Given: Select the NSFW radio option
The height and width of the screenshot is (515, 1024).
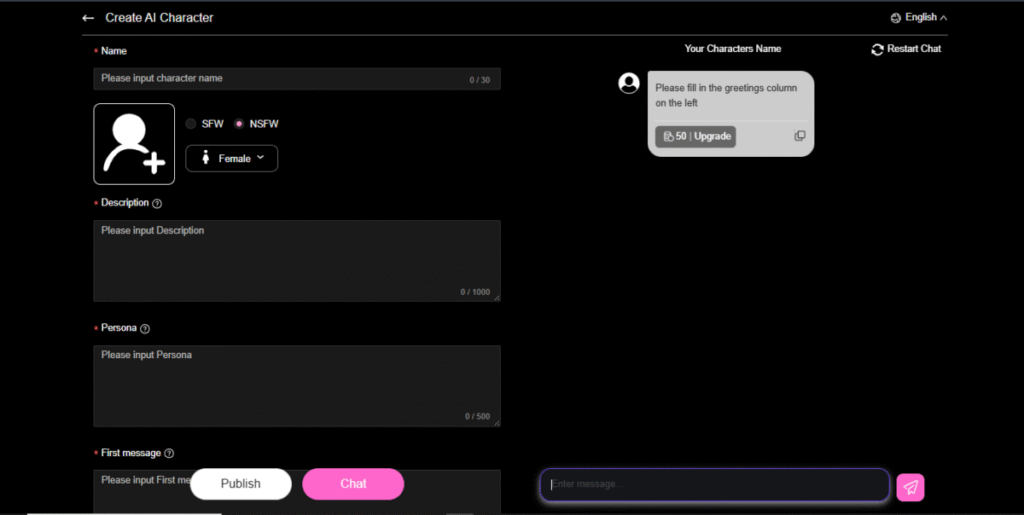Looking at the screenshot, I should (239, 124).
